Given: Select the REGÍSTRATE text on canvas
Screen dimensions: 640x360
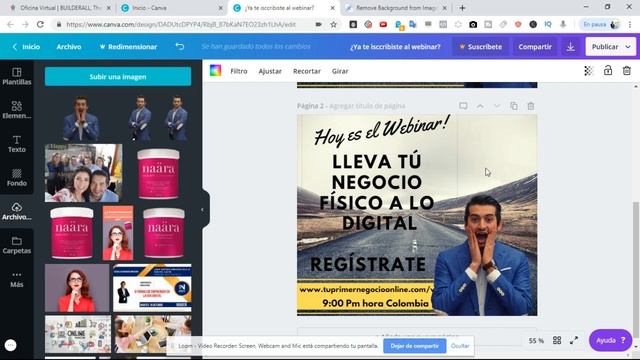Looking at the screenshot, I should 368,264.
